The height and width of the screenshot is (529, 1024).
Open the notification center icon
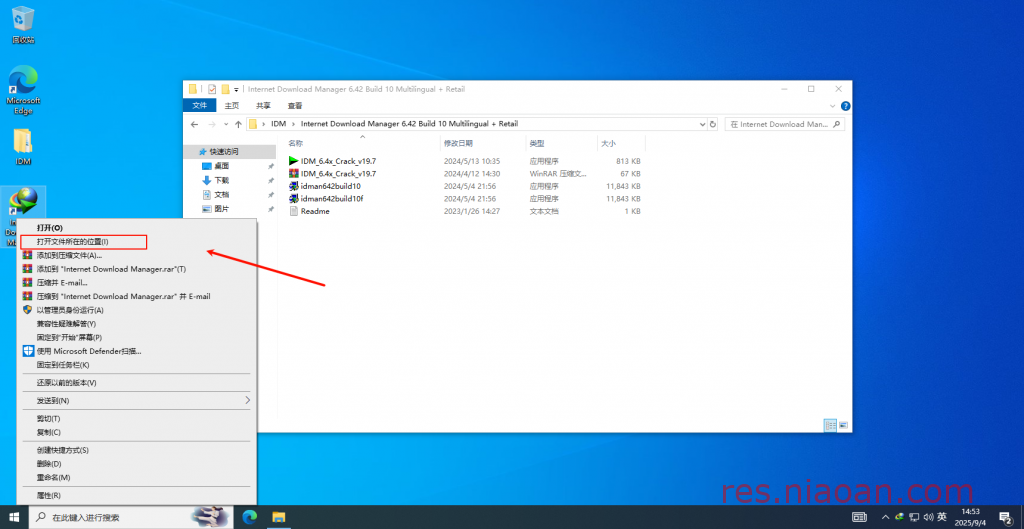pyautogui.click(x=1006, y=517)
